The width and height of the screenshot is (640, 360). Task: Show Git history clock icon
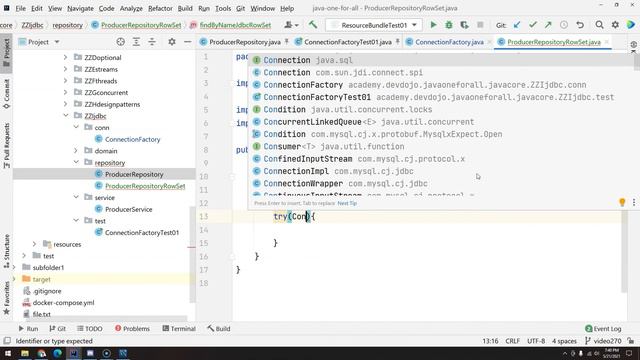564,25
